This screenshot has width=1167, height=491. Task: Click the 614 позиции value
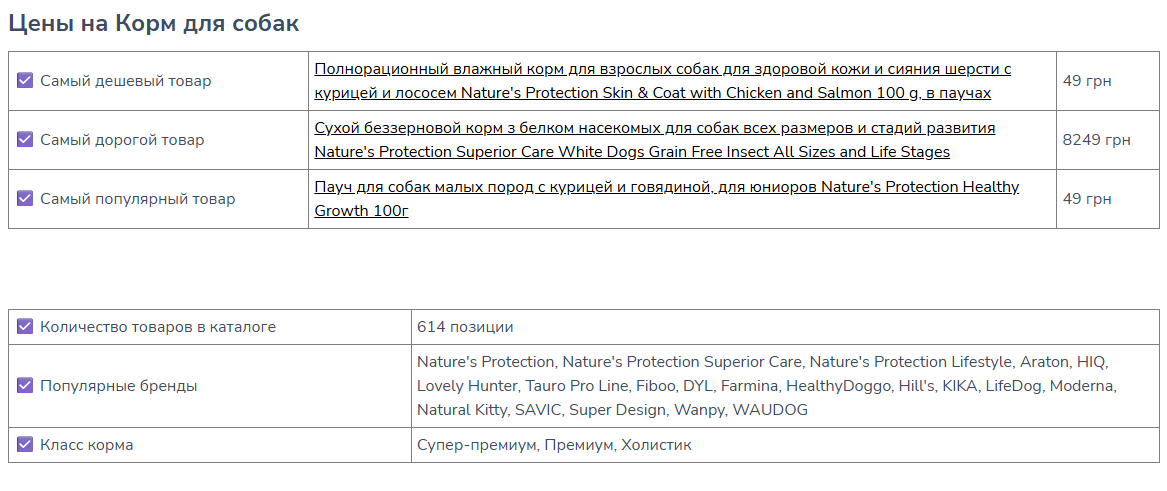(x=465, y=327)
